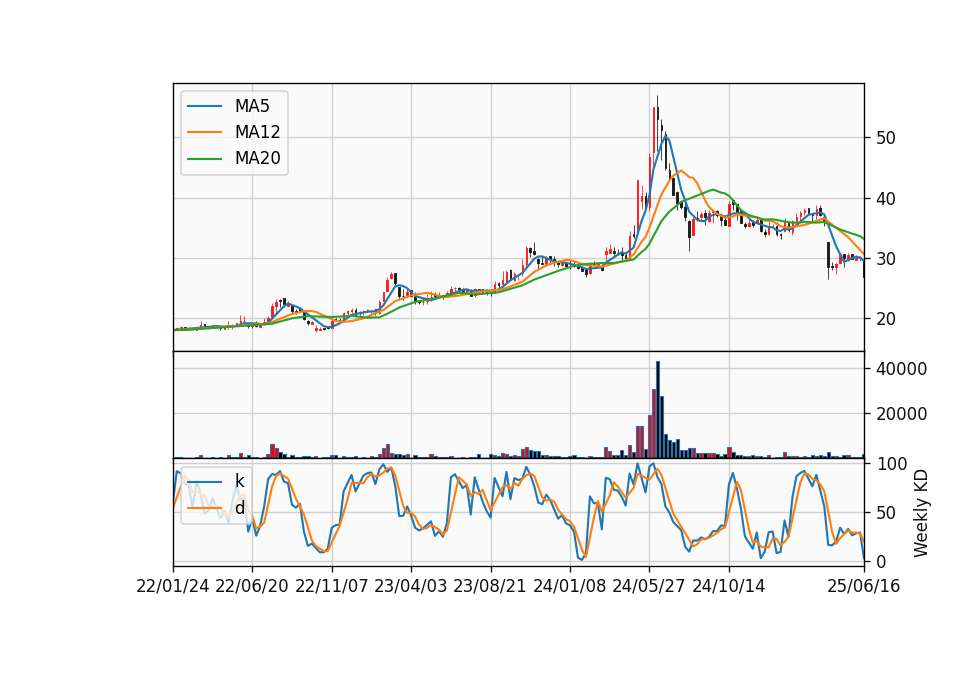Screen dimensions: 960x690
Task: Click the tallest volume bar
Action: (658, 410)
